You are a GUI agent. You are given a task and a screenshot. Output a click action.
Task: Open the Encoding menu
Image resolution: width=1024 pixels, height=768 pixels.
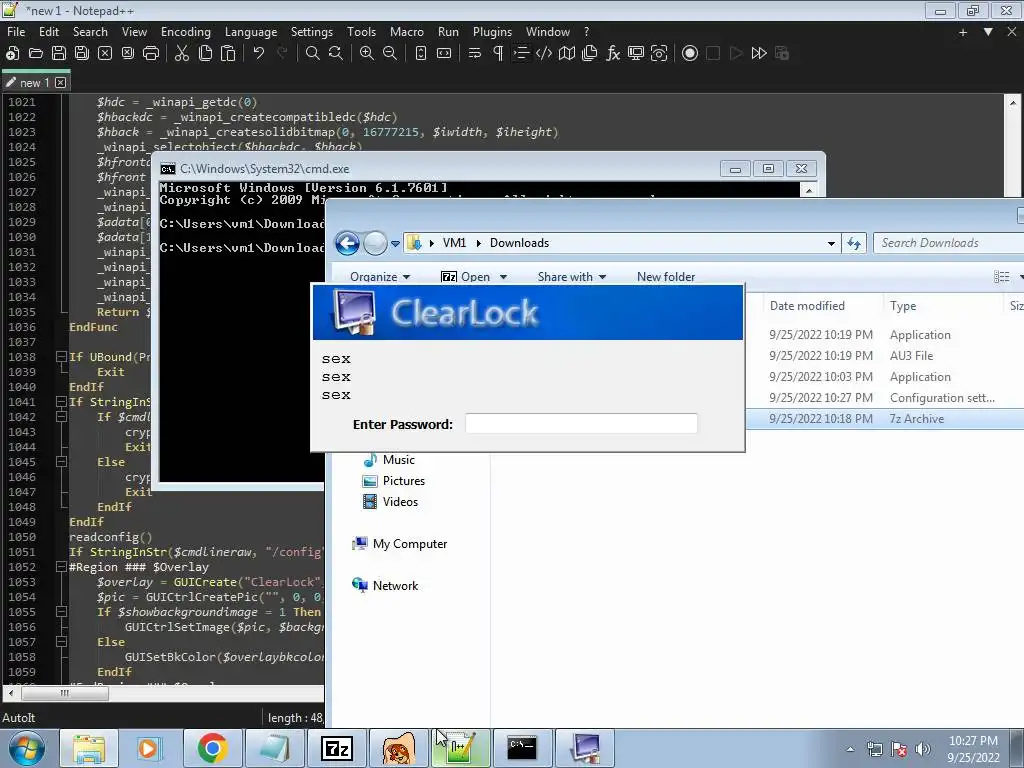coord(185,31)
